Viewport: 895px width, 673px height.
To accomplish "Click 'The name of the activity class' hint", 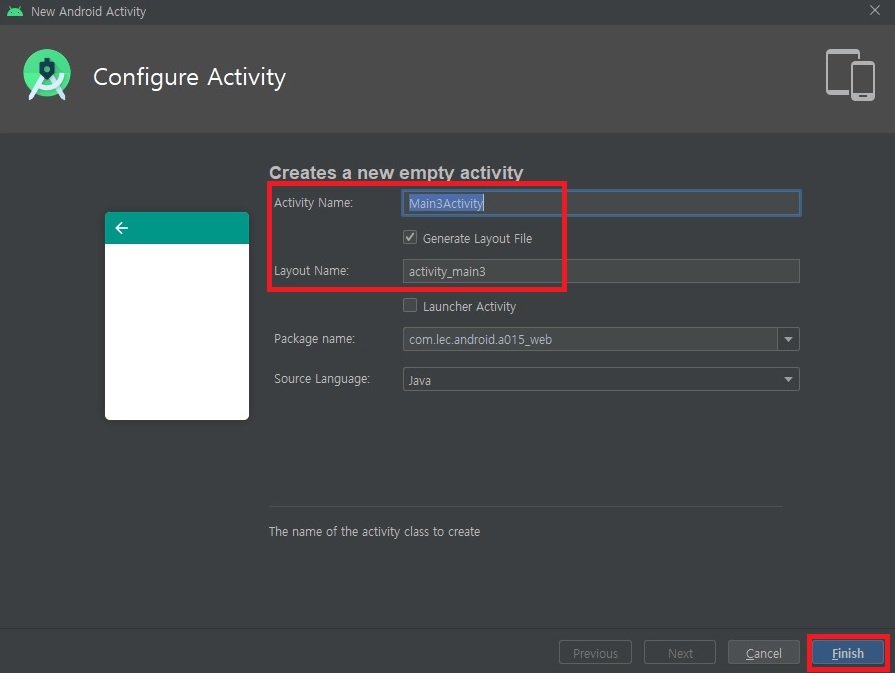I will [374, 531].
